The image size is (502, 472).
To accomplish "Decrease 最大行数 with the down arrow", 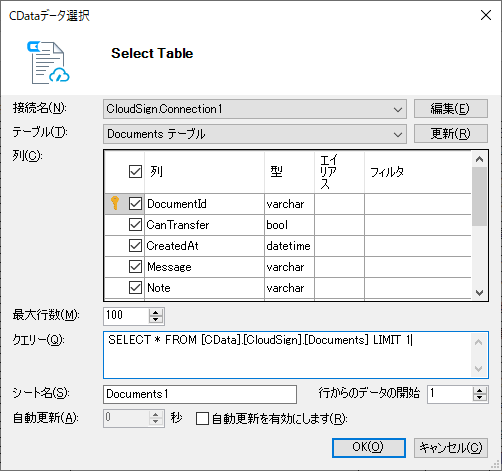I will (x=156, y=320).
